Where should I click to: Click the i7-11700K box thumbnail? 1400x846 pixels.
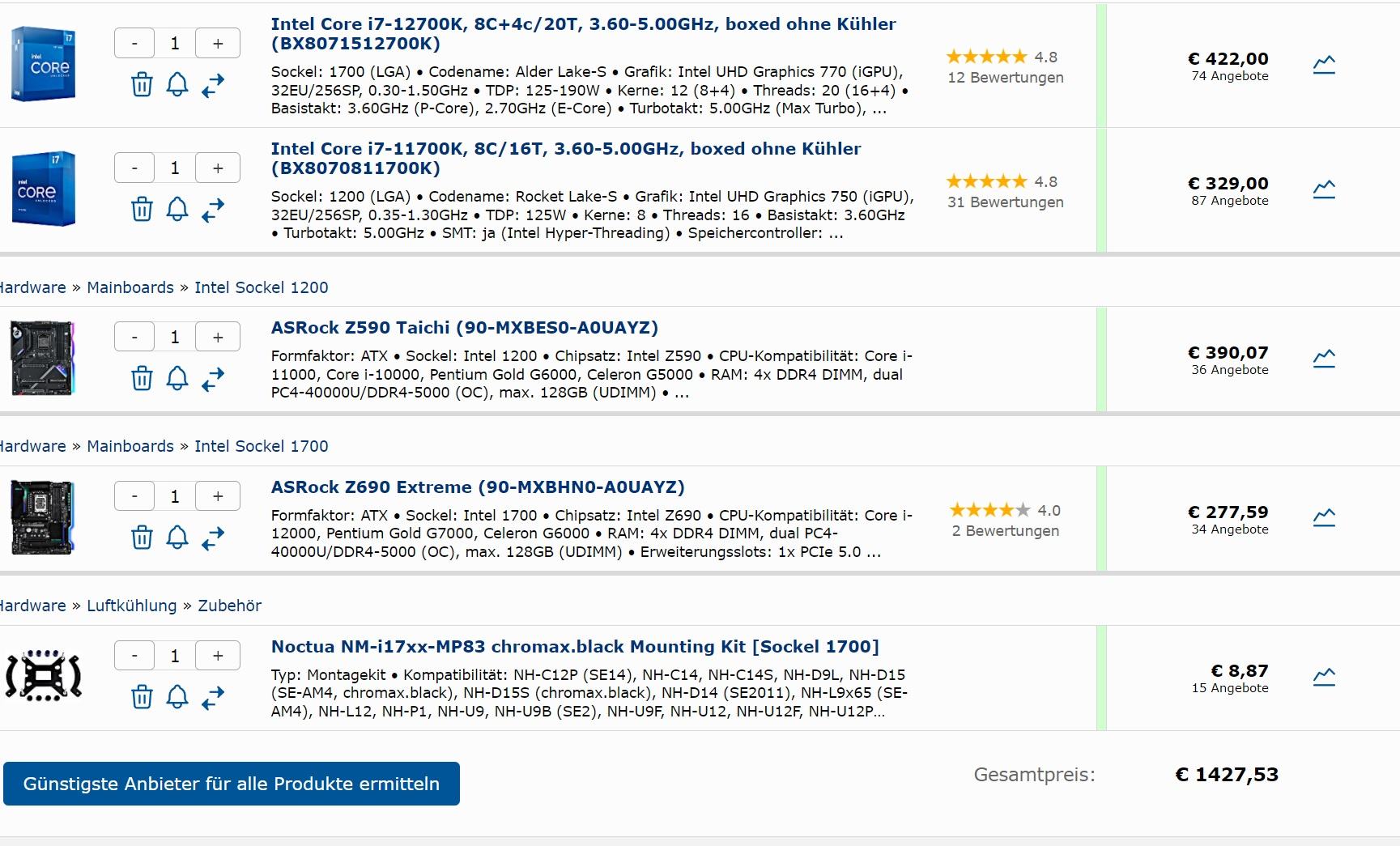click(x=44, y=188)
